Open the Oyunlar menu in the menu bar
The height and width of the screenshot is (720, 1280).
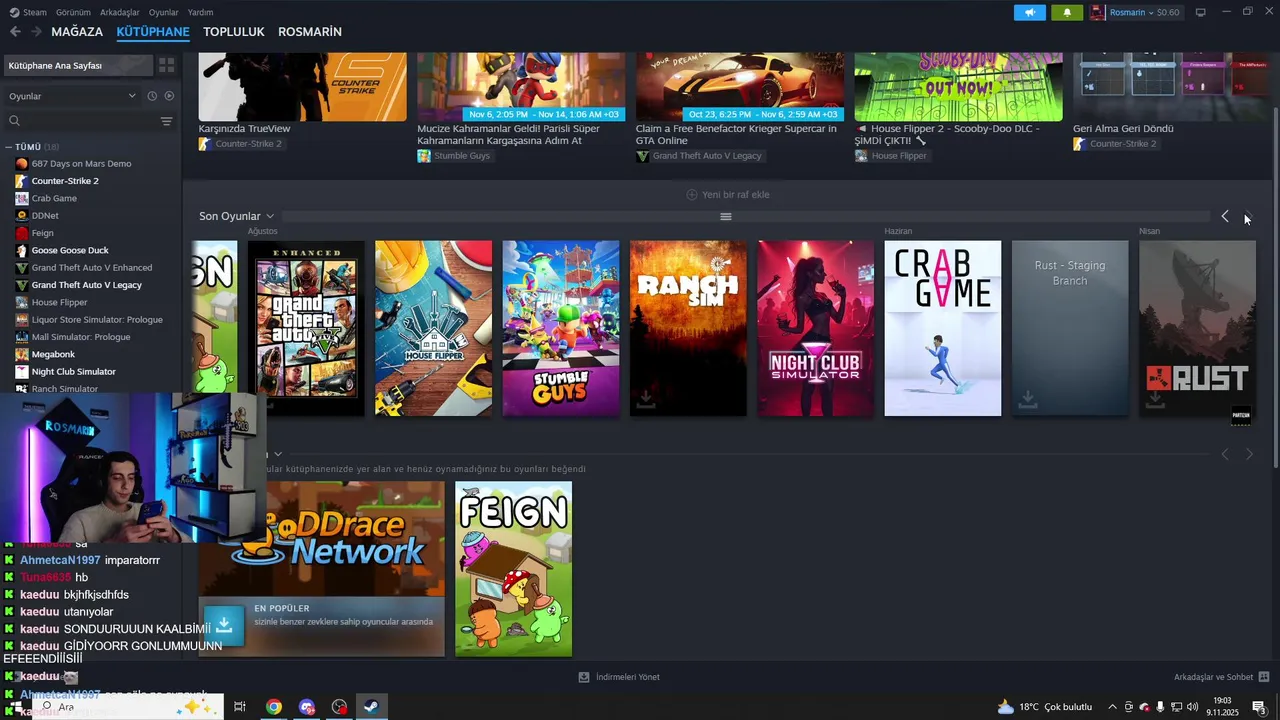(164, 12)
